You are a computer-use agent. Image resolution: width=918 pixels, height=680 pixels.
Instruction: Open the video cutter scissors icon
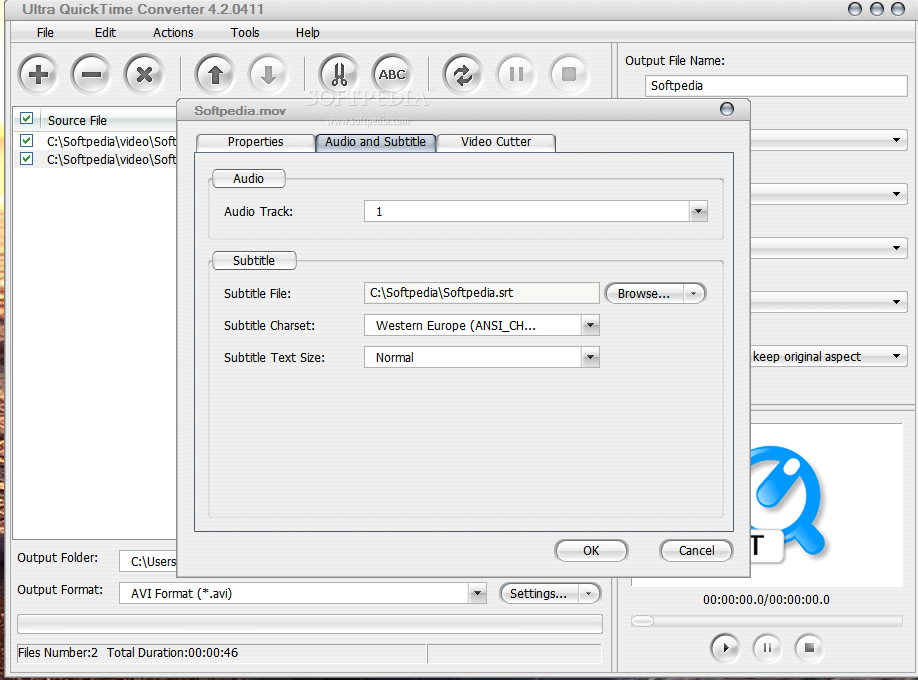[x=339, y=74]
